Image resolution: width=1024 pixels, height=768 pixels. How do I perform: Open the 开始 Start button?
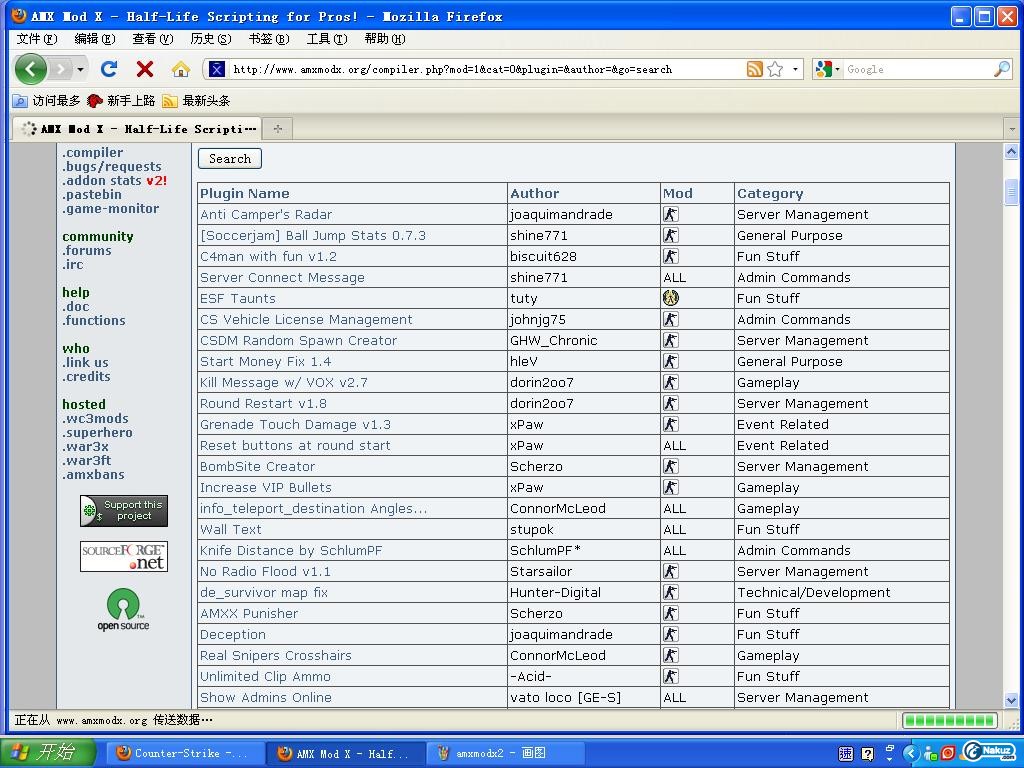[47, 752]
